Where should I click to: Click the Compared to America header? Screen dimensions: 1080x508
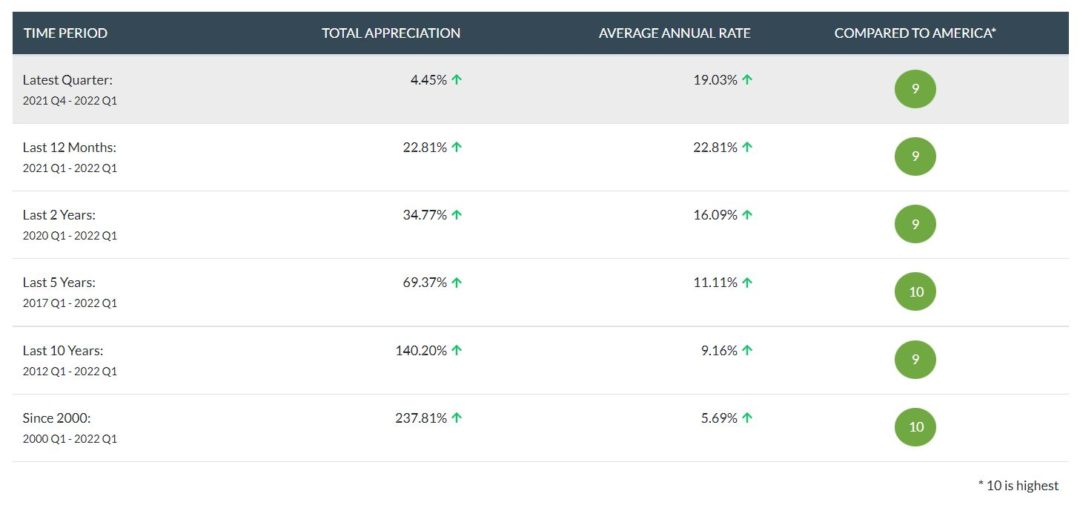[915, 33]
